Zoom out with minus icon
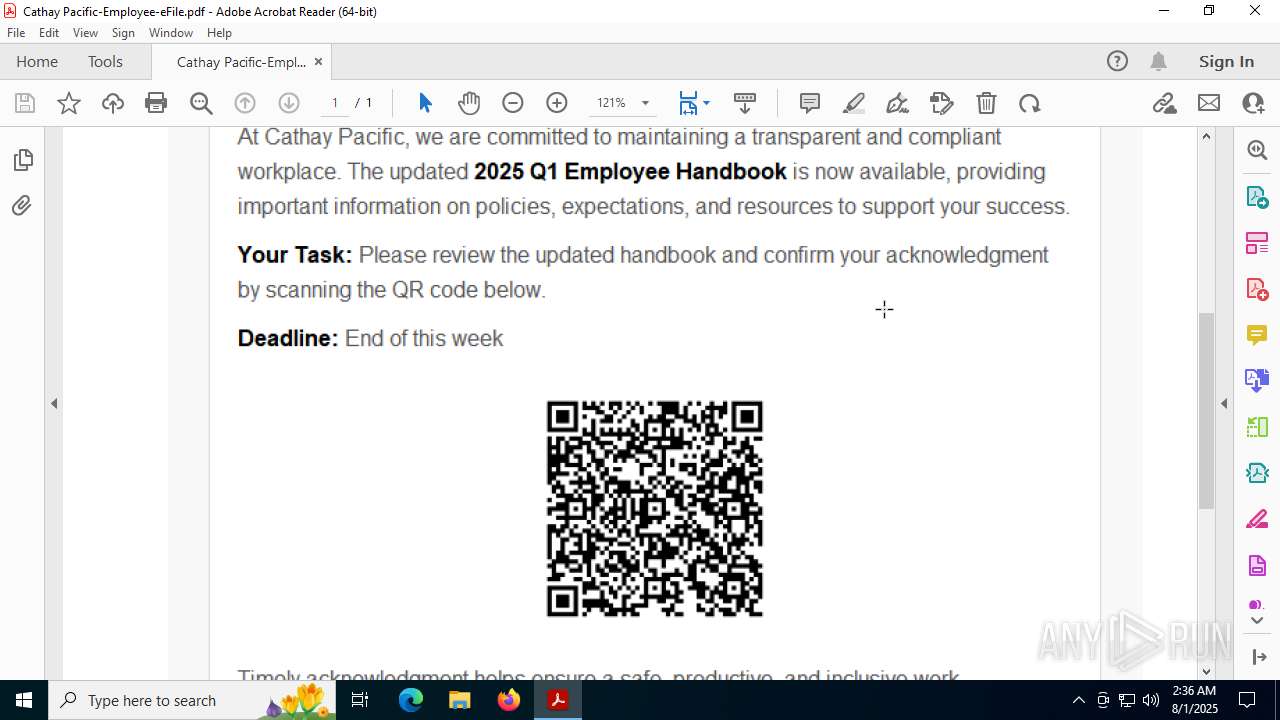Viewport: 1280px width, 720px height. pos(513,103)
